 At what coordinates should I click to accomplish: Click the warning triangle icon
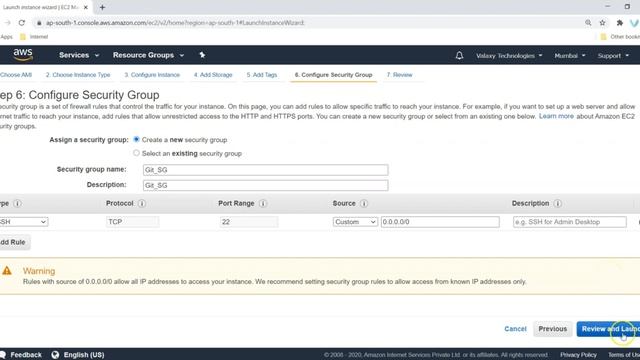[7, 271]
